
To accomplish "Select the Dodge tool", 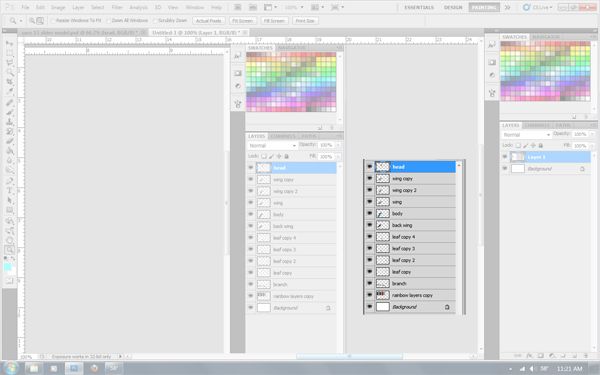I will coord(9,171).
